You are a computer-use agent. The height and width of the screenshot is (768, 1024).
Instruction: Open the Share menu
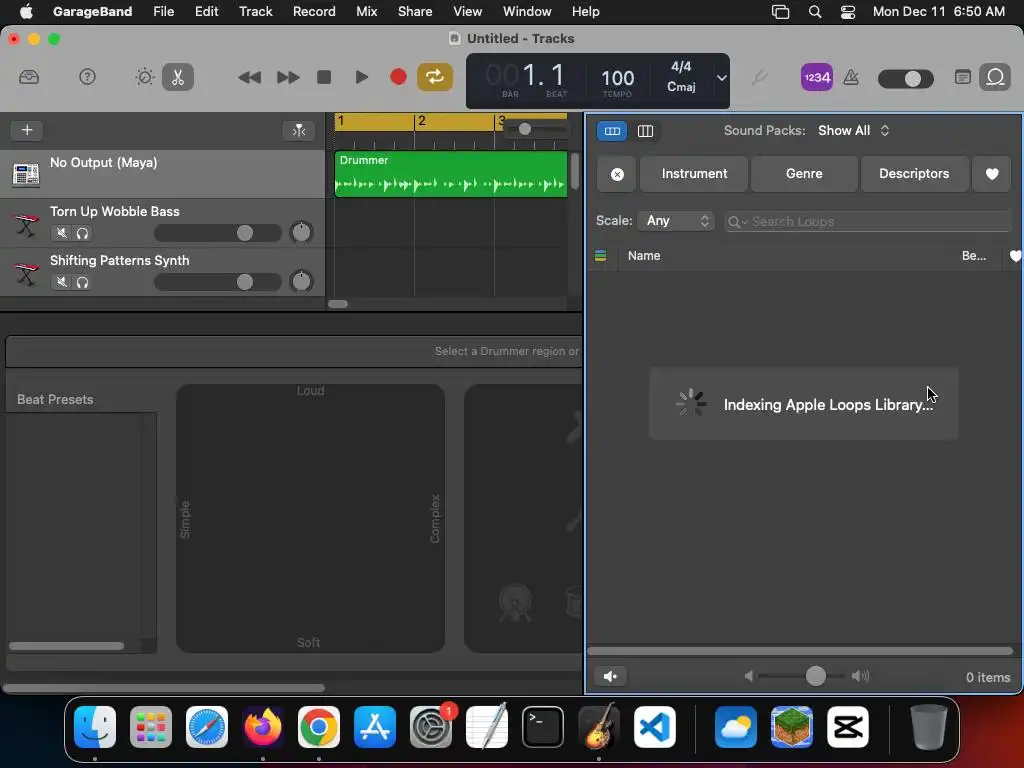pos(415,11)
